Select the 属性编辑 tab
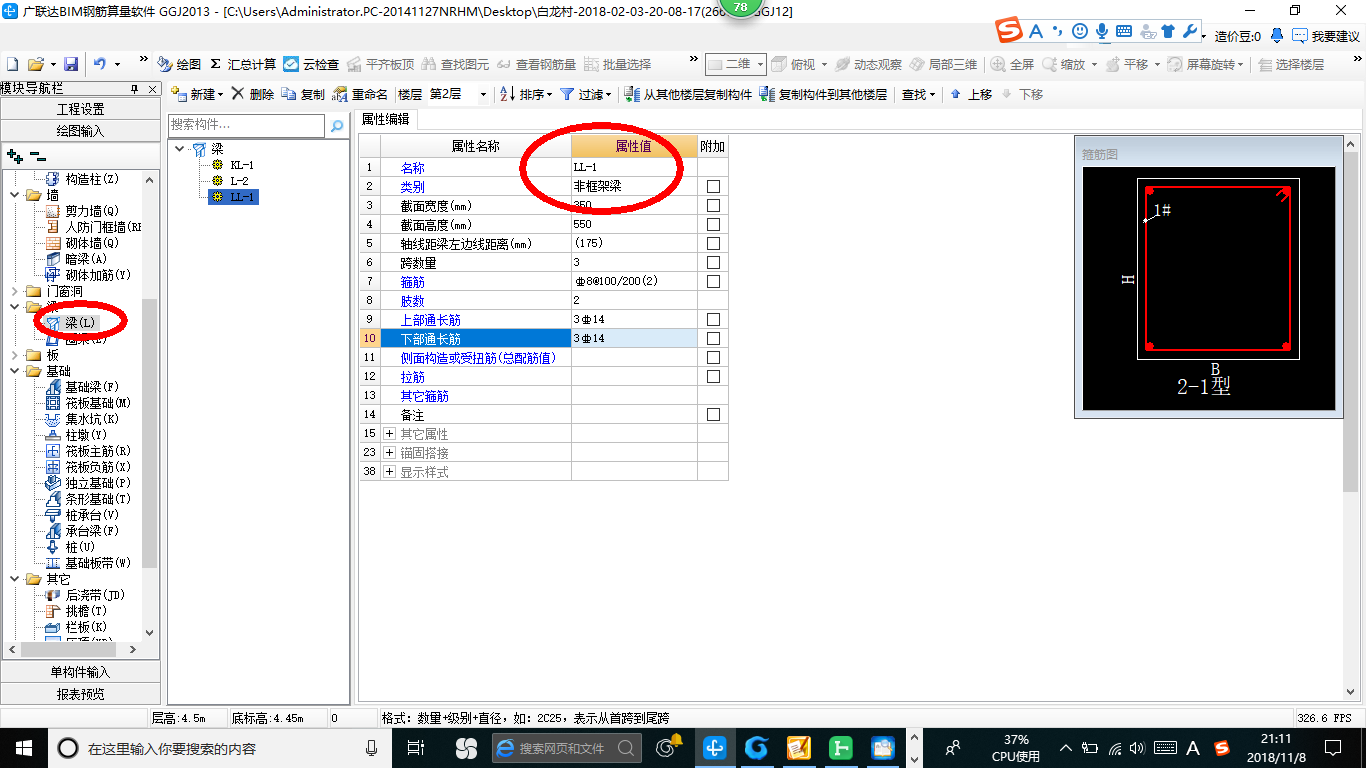 coord(385,119)
